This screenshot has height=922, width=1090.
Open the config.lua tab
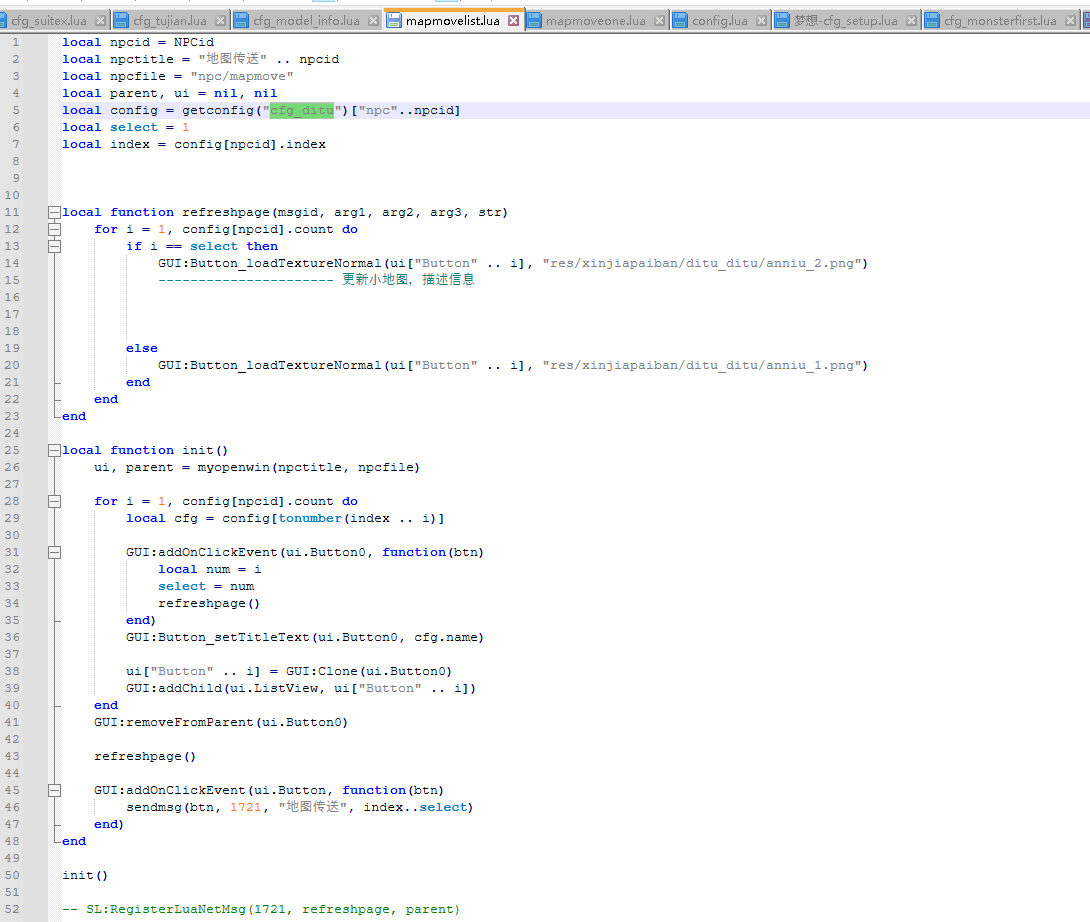(x=718, y=21)
